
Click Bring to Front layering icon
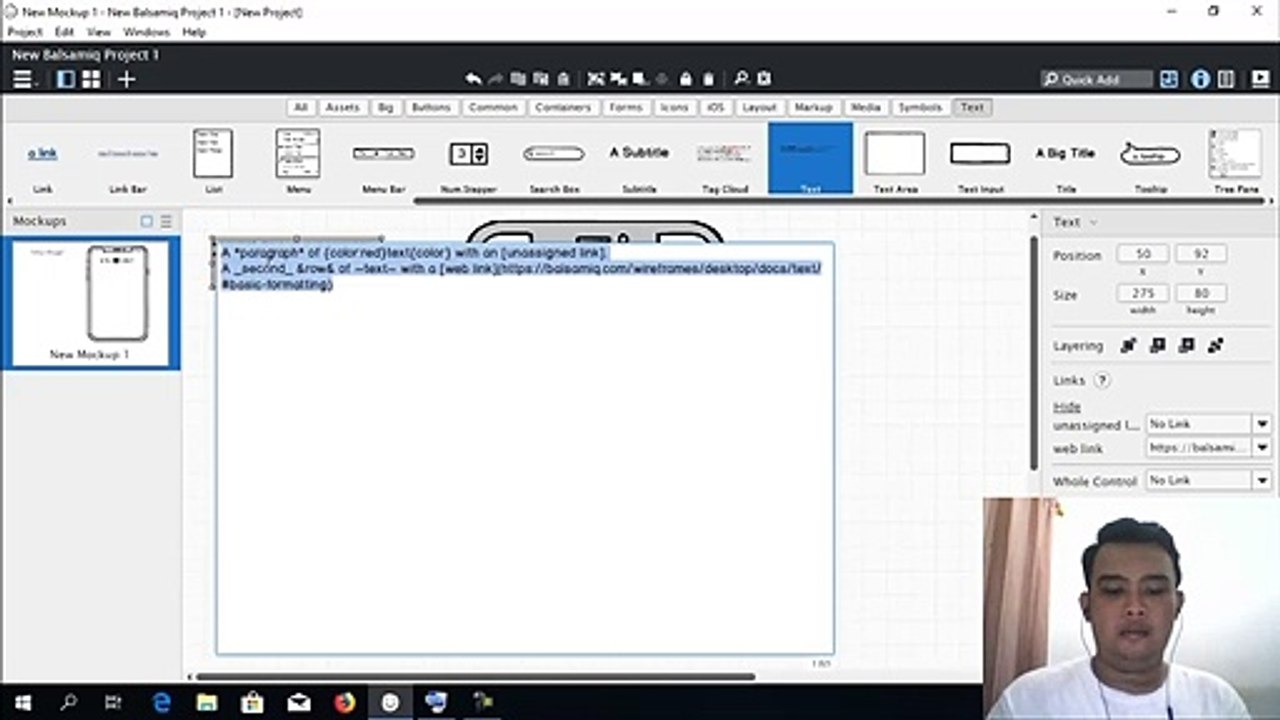pos(1129,346)
